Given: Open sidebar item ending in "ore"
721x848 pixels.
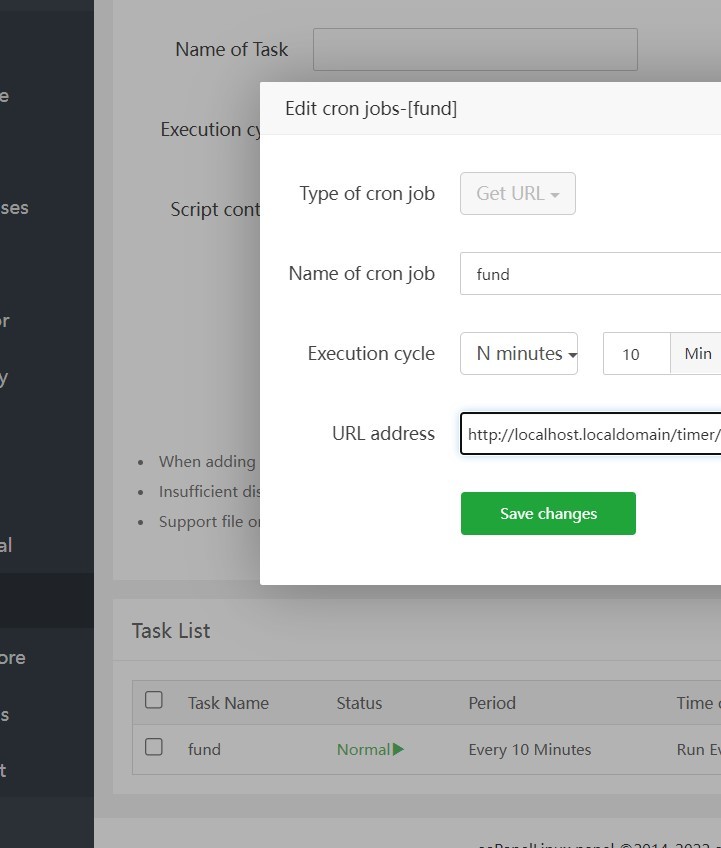Looking at the screenshot, I should click(13, 657).
